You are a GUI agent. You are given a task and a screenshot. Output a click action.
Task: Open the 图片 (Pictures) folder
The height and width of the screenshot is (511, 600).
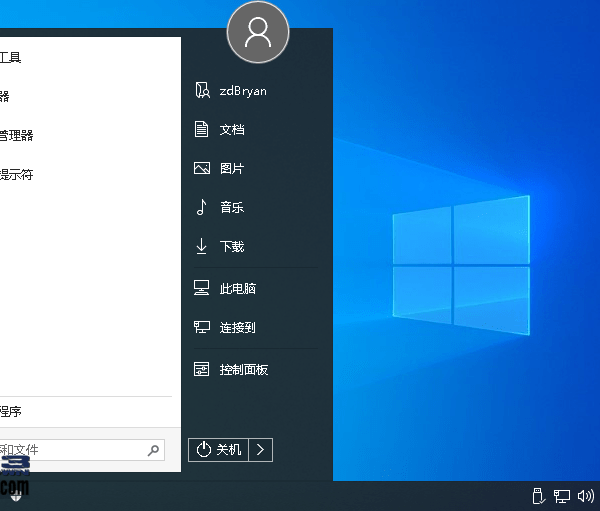(x=232, y=169)
